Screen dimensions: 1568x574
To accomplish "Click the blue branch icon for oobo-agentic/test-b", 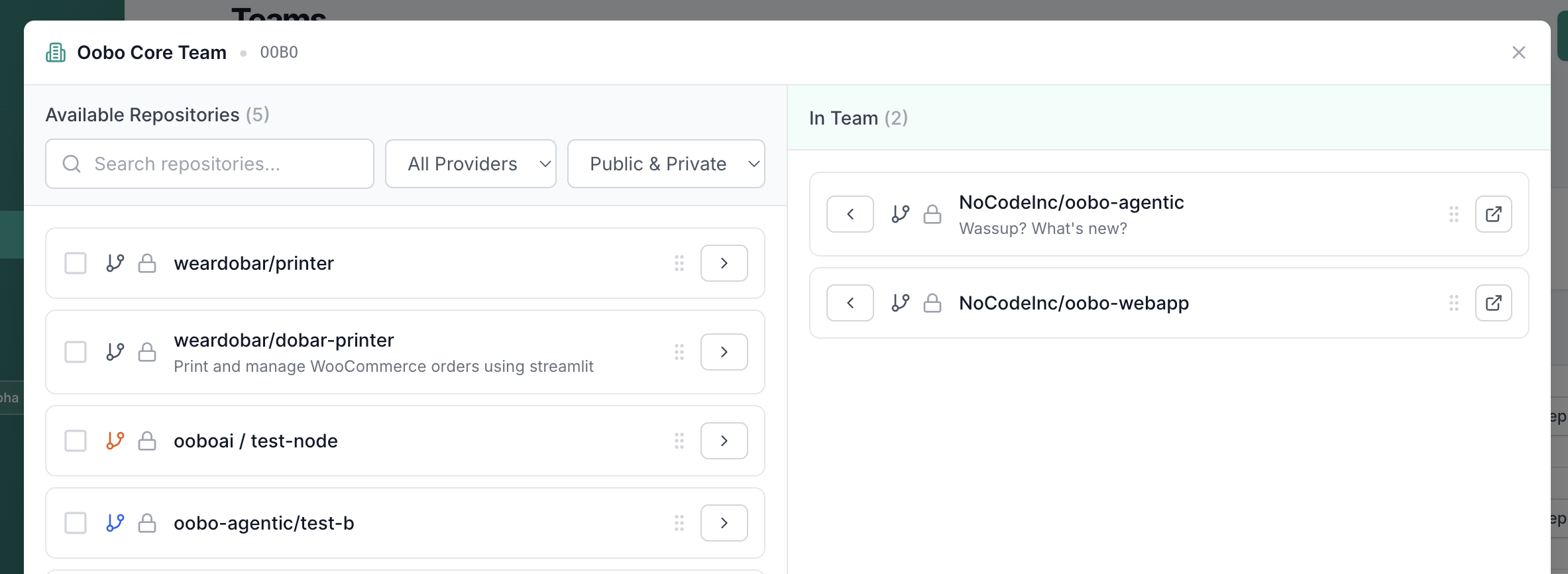I will point(115,523).
